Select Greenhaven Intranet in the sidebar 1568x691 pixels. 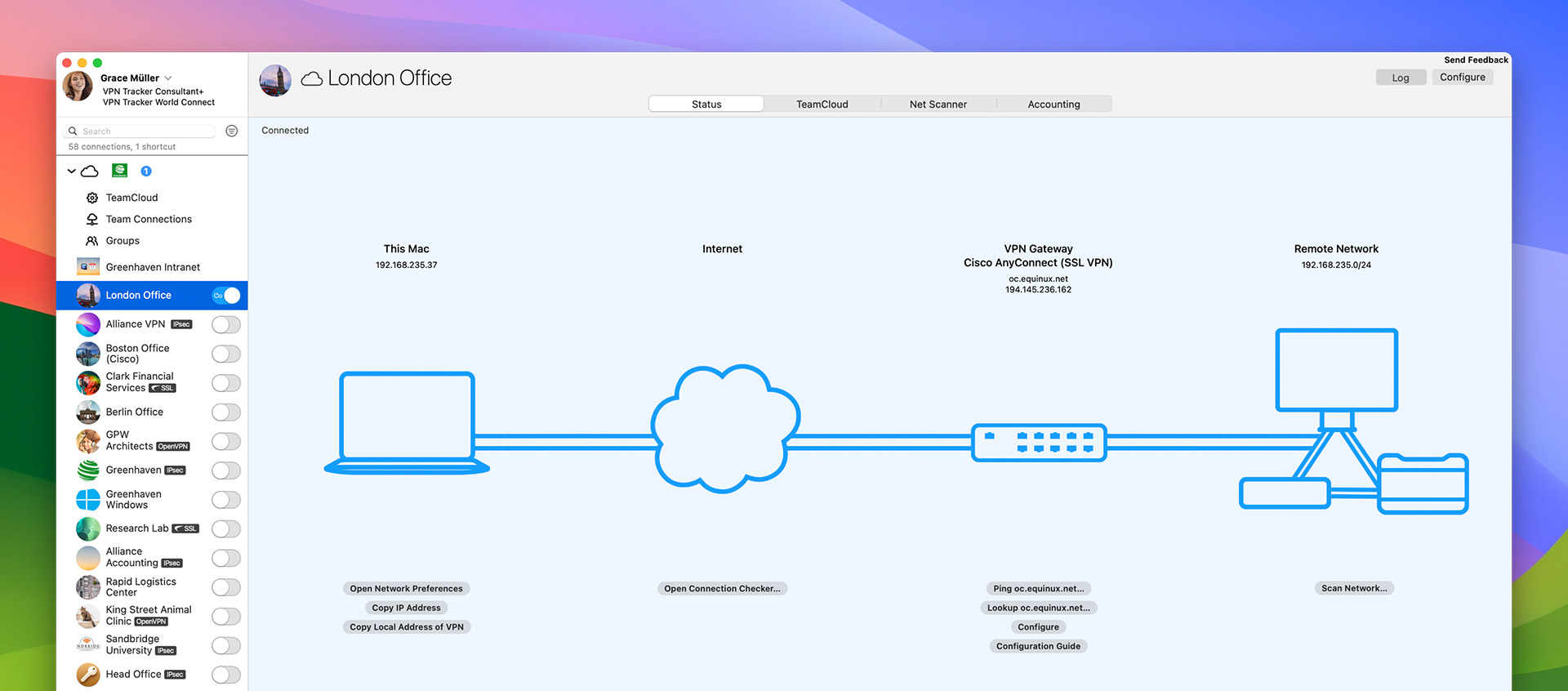(152, 267)
